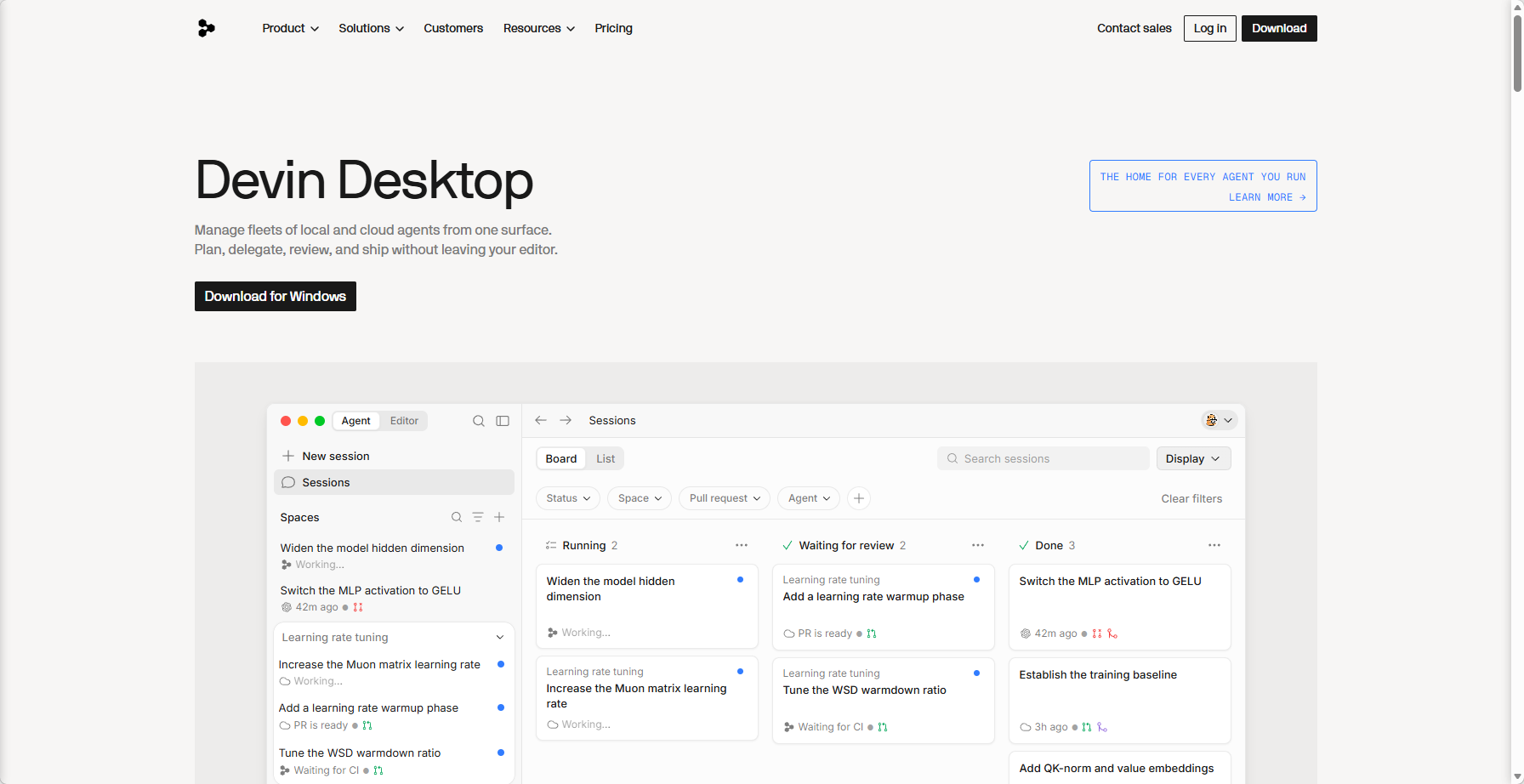Switch to Editor mode toggle

404,421
